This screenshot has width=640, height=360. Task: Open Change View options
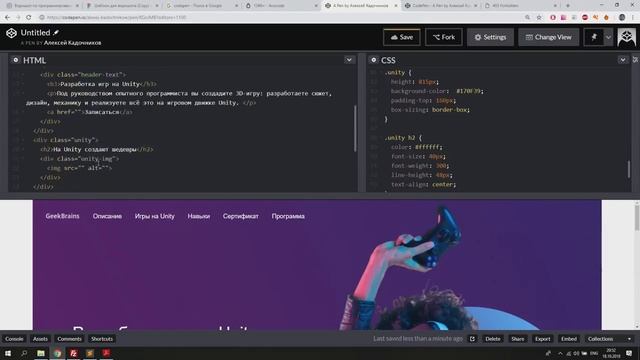click(x=548, y=37)
